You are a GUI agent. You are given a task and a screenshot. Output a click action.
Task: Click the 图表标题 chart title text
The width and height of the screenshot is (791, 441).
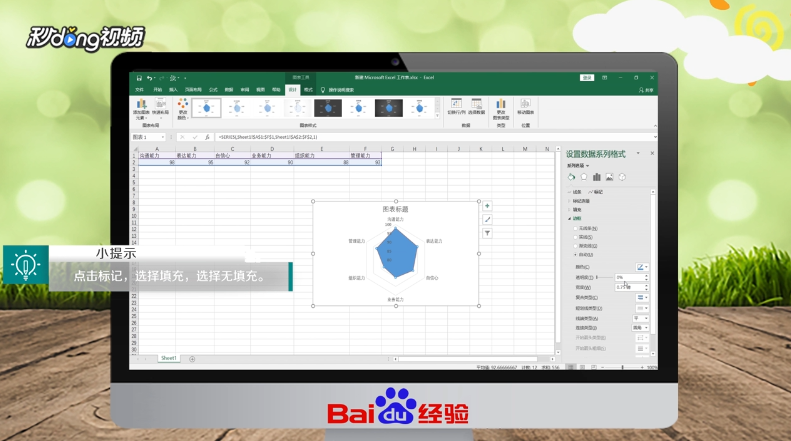pos(396,209)
